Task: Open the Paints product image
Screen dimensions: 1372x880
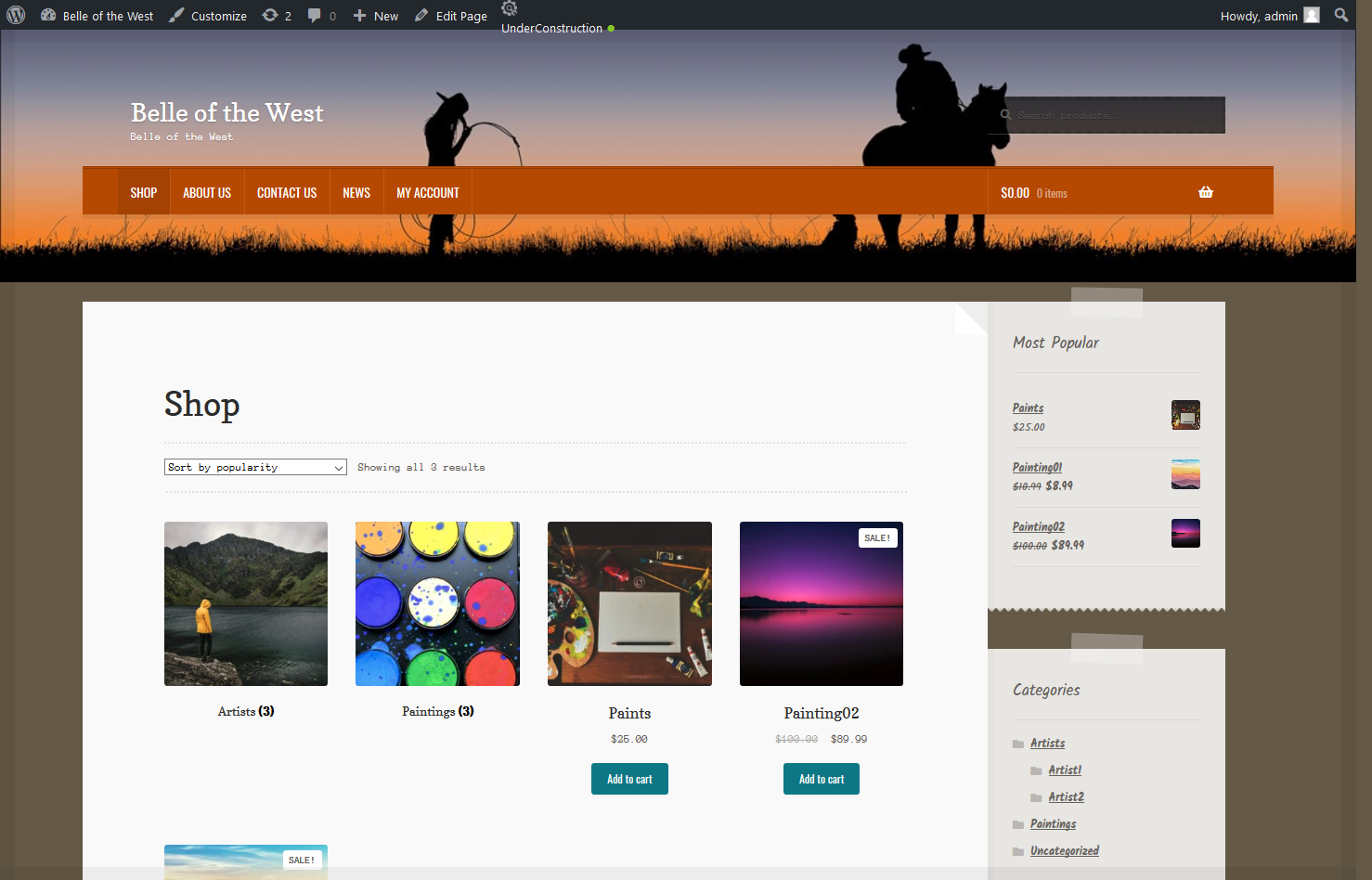Action: 629,603
